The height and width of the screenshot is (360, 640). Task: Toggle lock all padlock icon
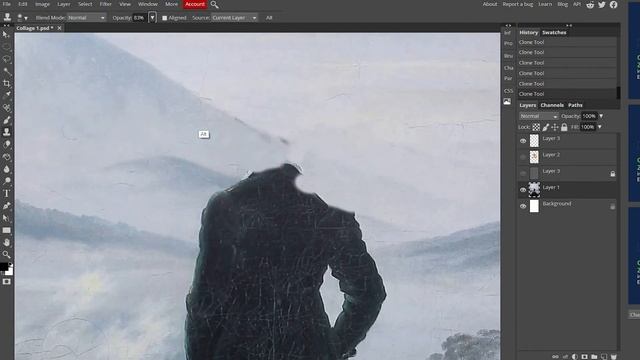564,127
